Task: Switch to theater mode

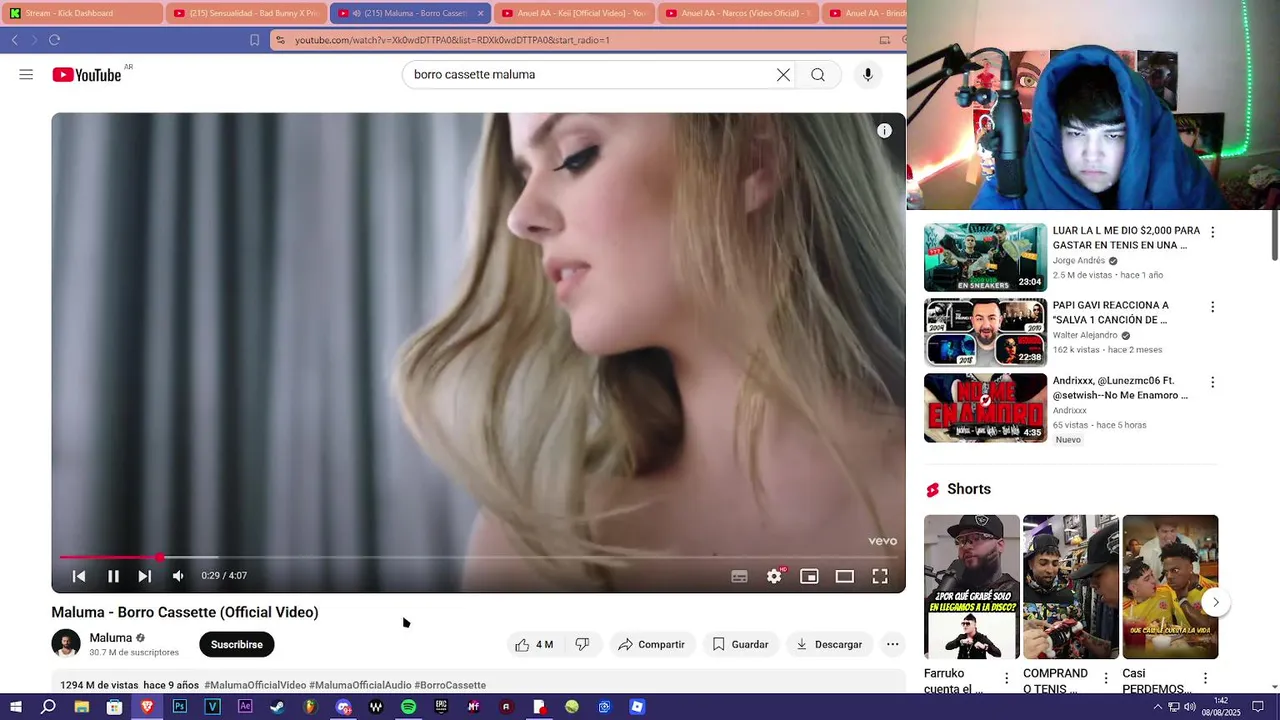Action: [845, 576]
